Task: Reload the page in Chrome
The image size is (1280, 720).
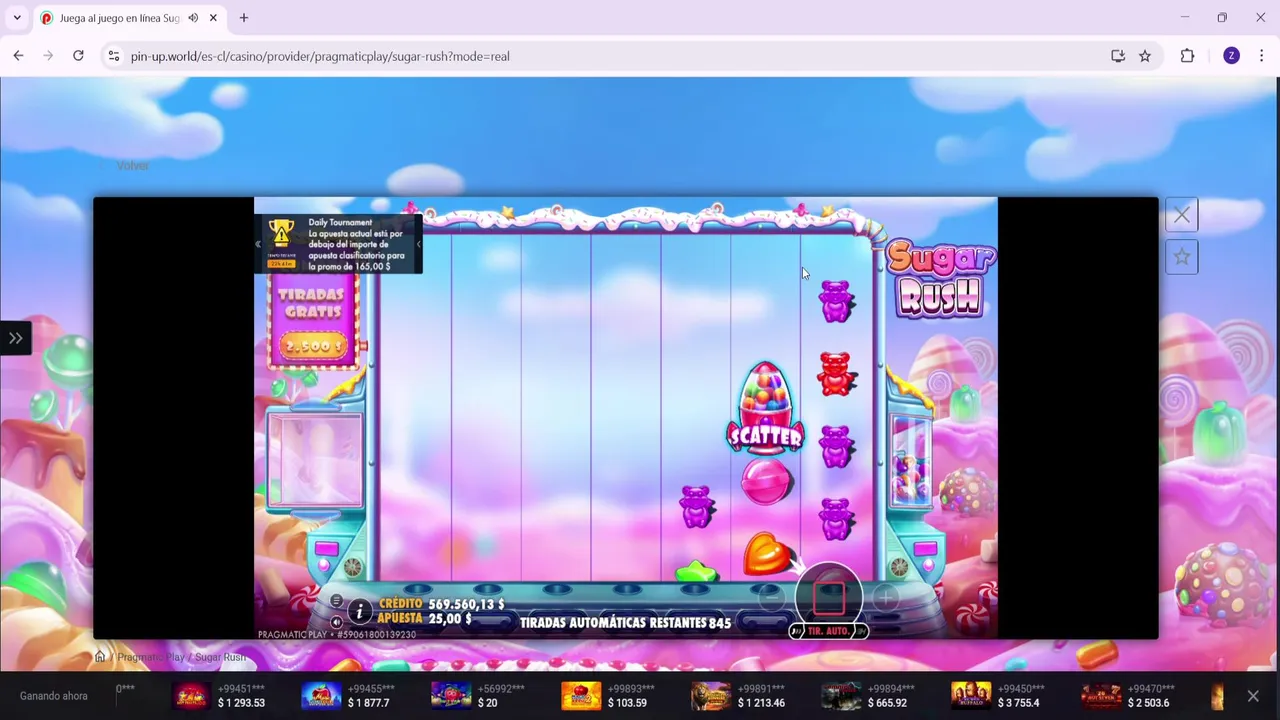Action: coord(78,56)
